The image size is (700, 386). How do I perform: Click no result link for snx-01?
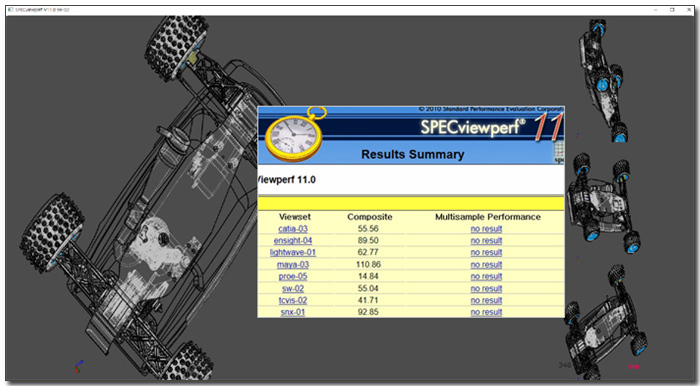pos(486,312)
